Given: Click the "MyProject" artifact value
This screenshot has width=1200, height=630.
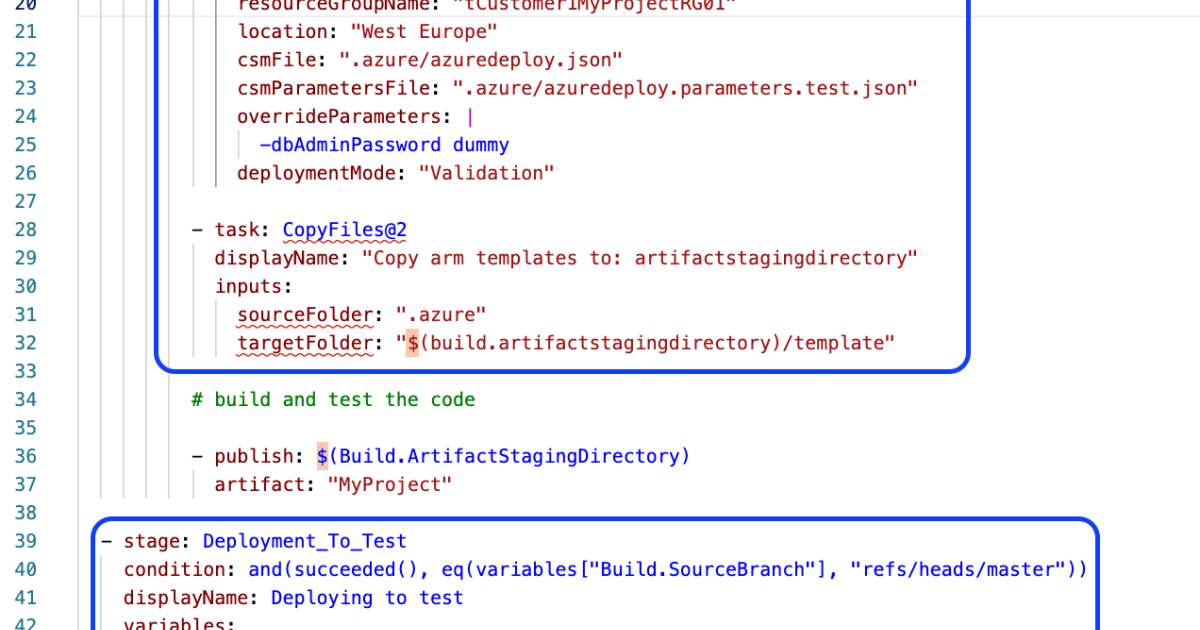Looking at the screenshot, I should pos(389,485).
